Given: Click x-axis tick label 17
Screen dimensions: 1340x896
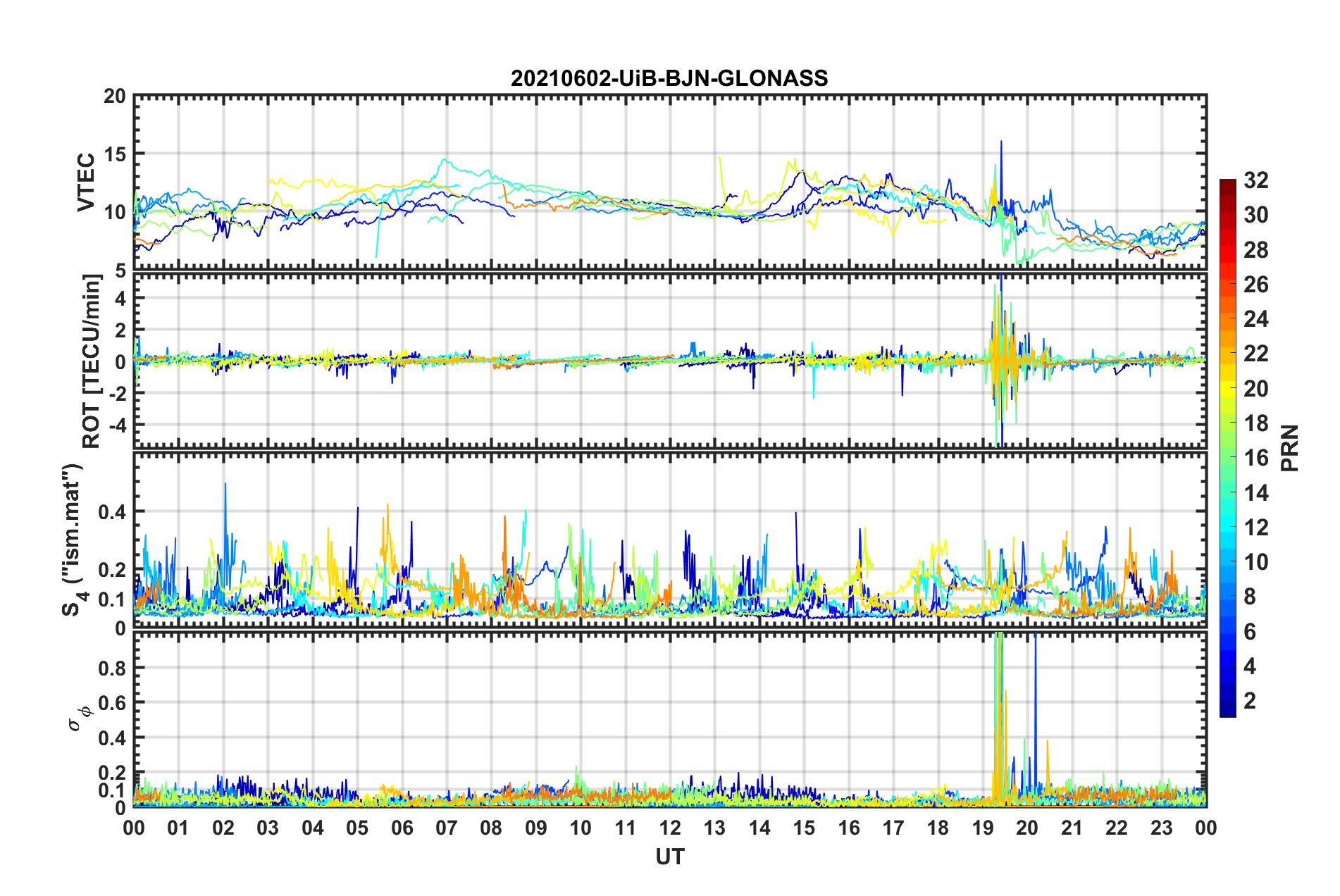Looking at the screenshot, I should click(x=893, y=828).
